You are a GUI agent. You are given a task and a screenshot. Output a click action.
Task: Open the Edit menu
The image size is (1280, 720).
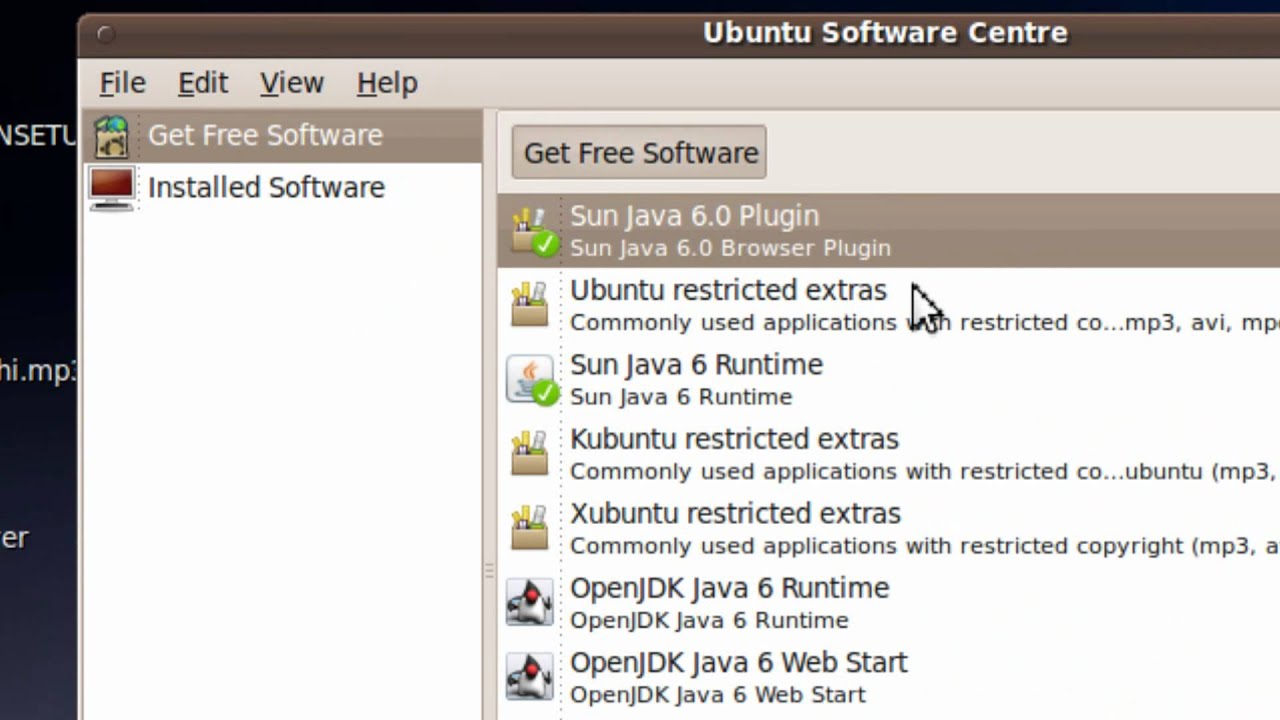203,83
